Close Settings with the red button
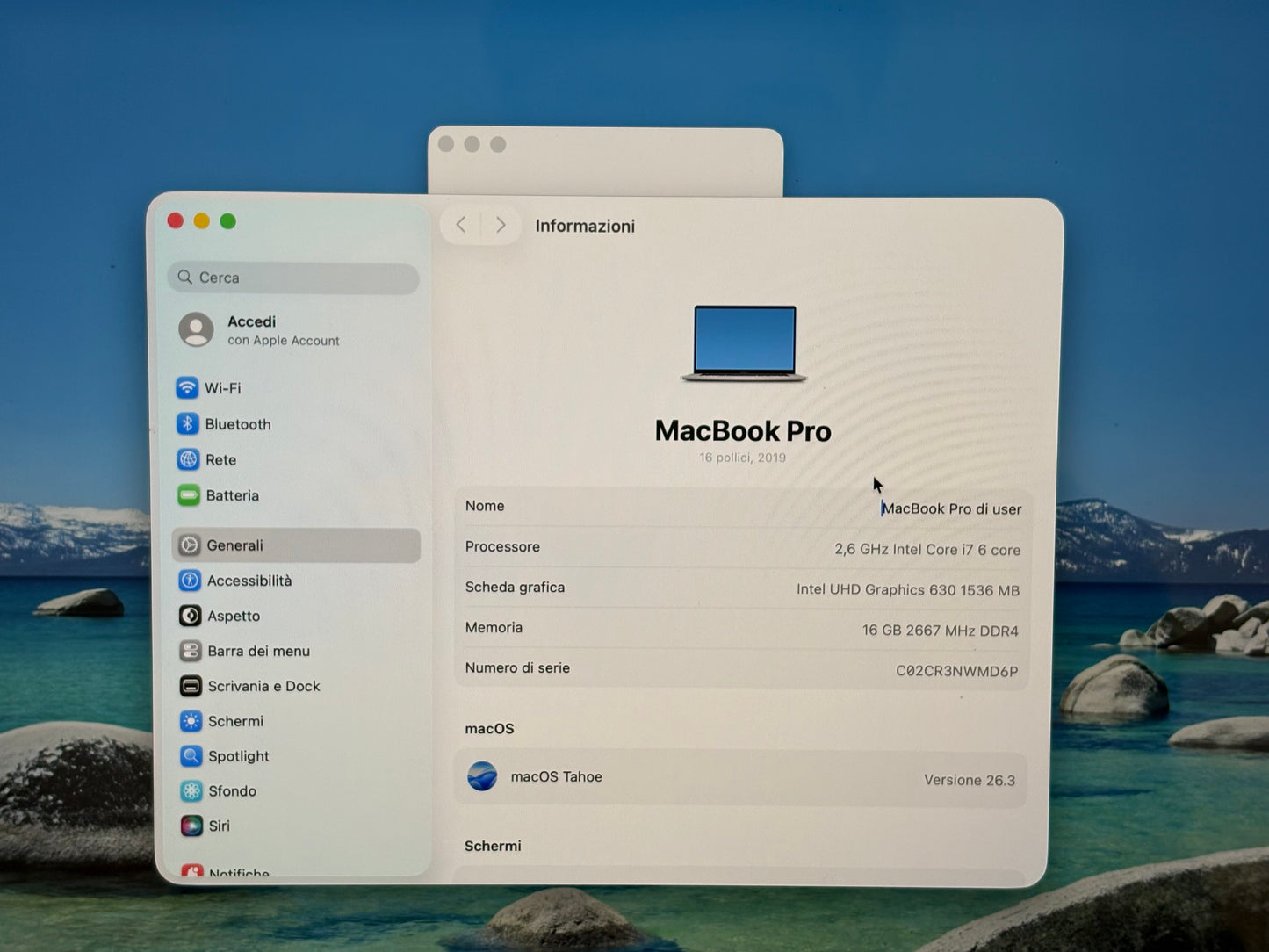 coord(176,221)
